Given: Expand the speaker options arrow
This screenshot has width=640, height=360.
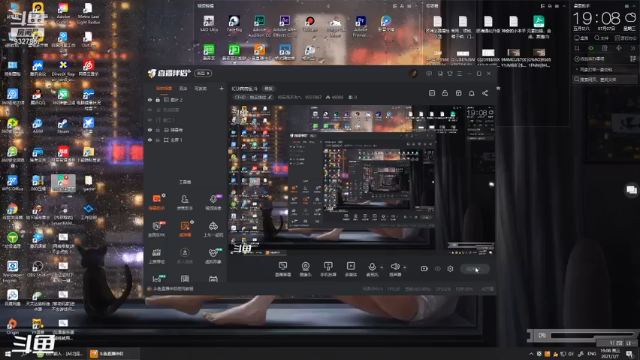Looking at the screenshot, I should (x=404, y=267).
